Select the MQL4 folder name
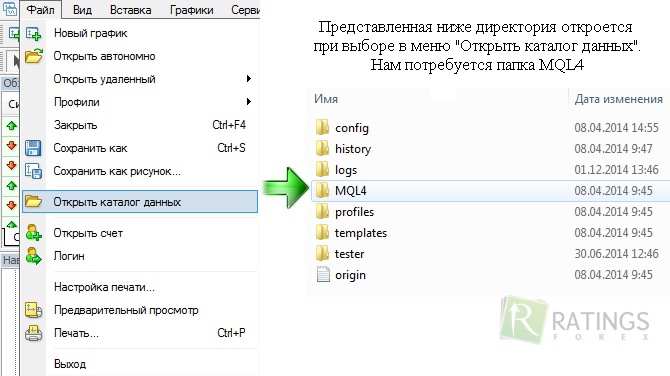The height and width of the screenshot is (376, 670). coord(350,191)
